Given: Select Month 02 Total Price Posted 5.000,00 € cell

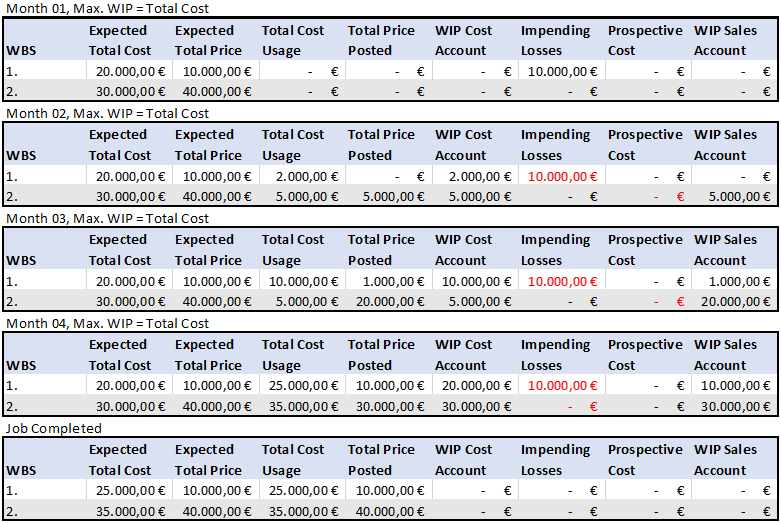Looking at the screenshot, I should pos(386,196).
